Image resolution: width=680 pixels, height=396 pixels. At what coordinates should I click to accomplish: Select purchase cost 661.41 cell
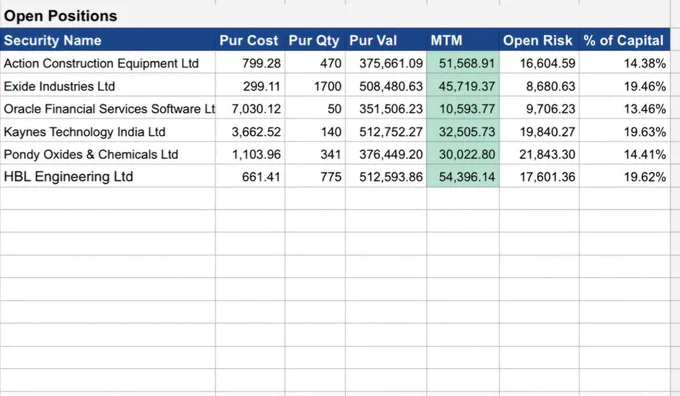pyautogui.click(x=250, y=177)
